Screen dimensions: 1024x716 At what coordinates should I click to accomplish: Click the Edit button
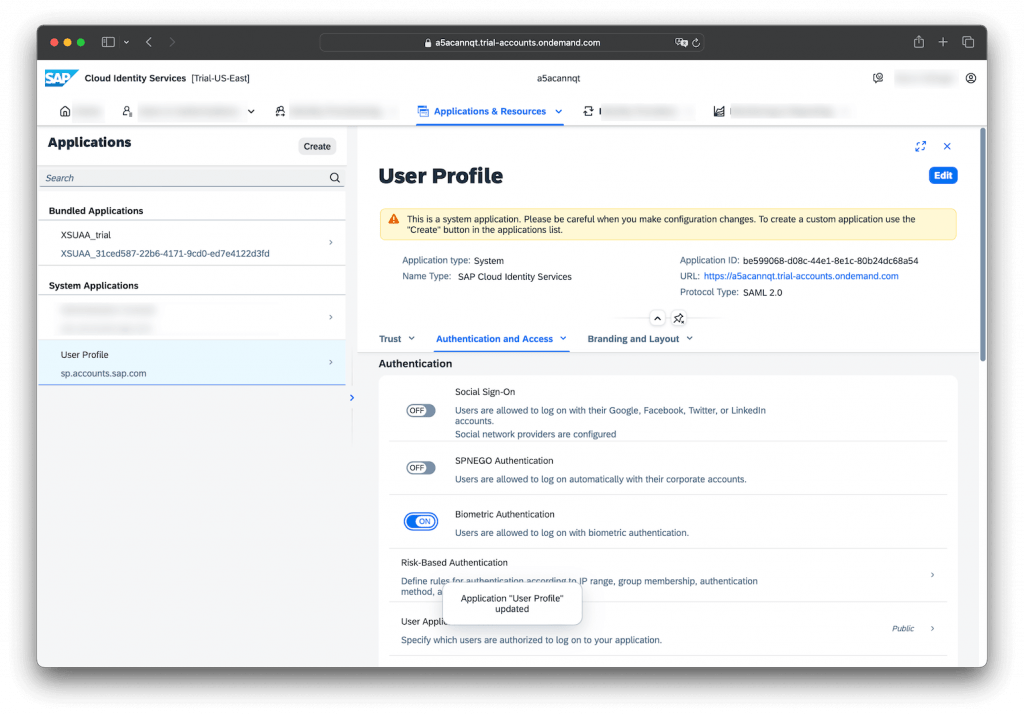click(942, 175)
